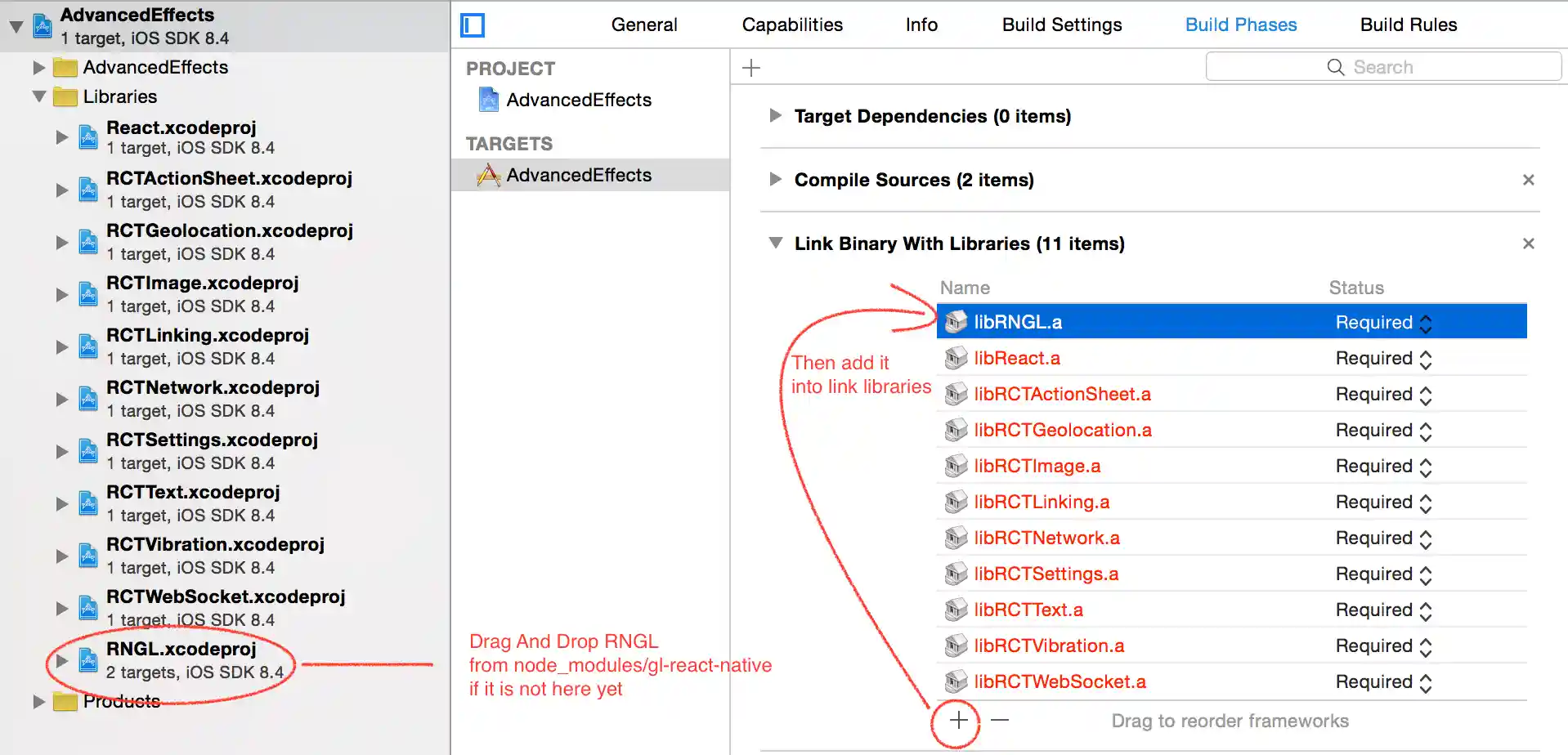The height and width of the screenshot is (755, 1568).
Task: Expand the Target Dependencies section
Action: click(x=775, y=116)
